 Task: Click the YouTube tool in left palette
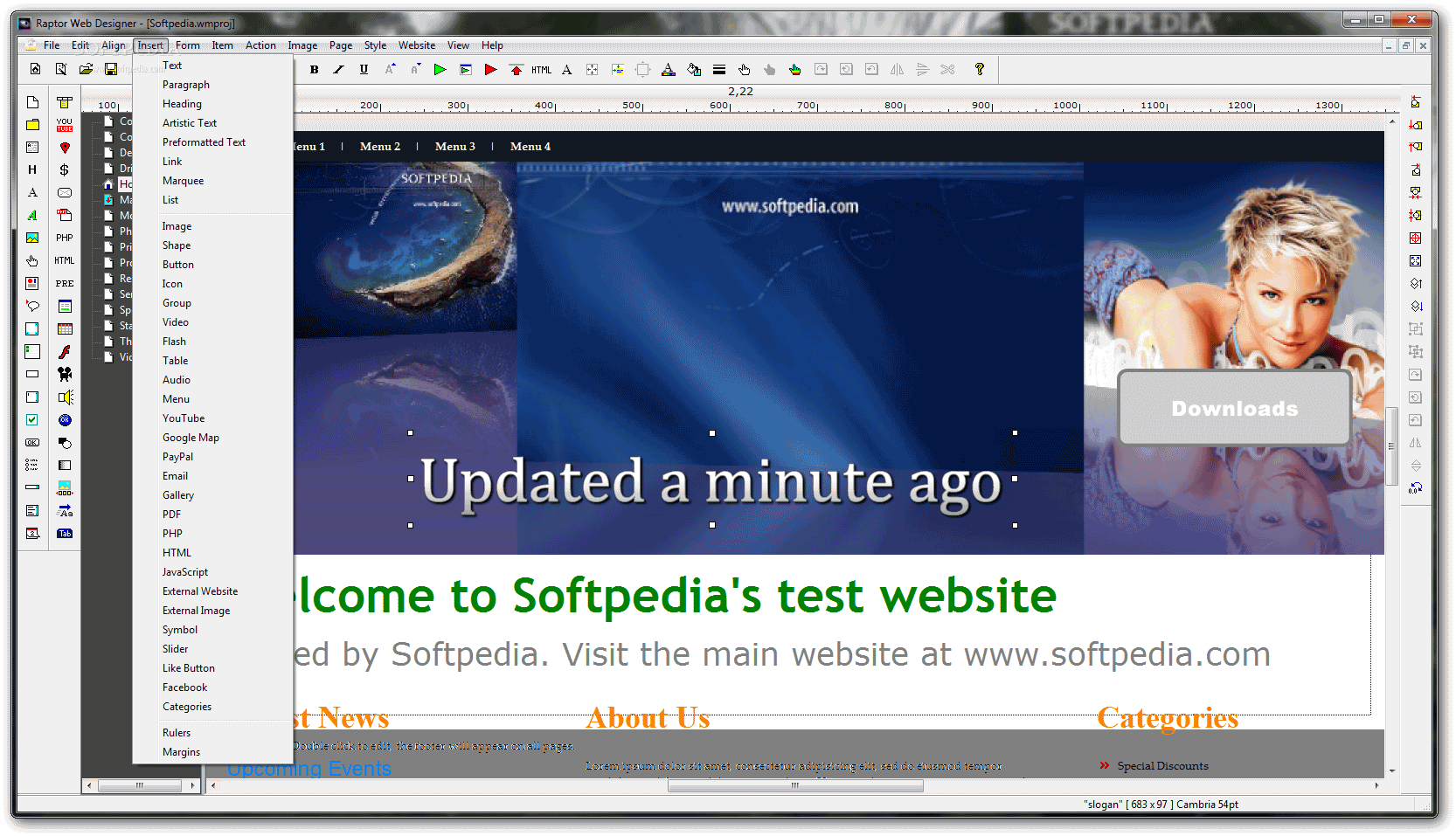pos(65,125)
